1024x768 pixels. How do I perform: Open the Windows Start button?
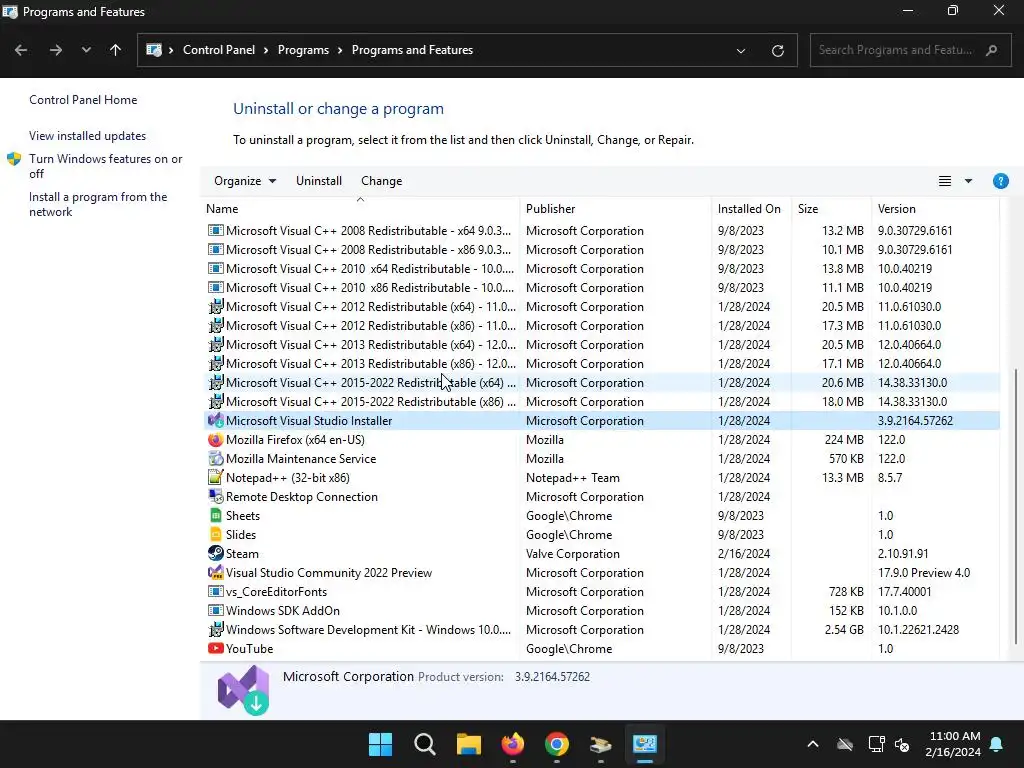[x=380, y=744]
